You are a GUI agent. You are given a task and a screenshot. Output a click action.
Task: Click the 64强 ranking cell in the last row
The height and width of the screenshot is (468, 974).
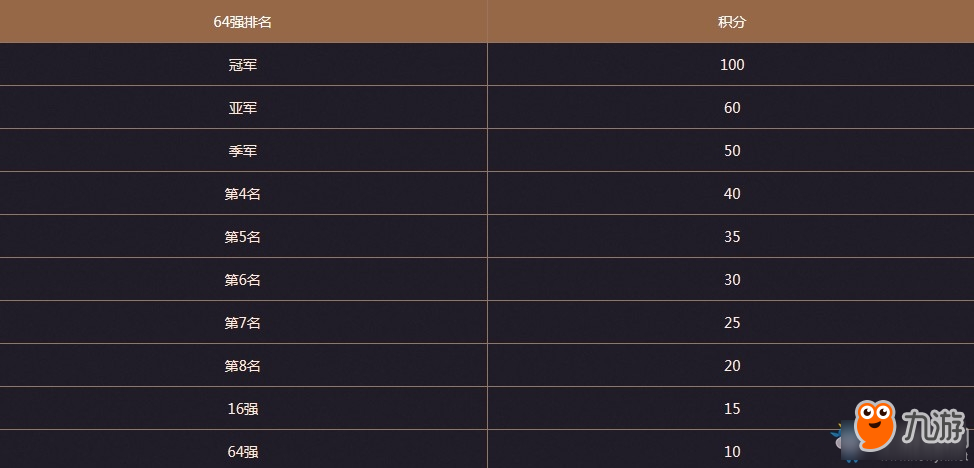tap(242, 452)
